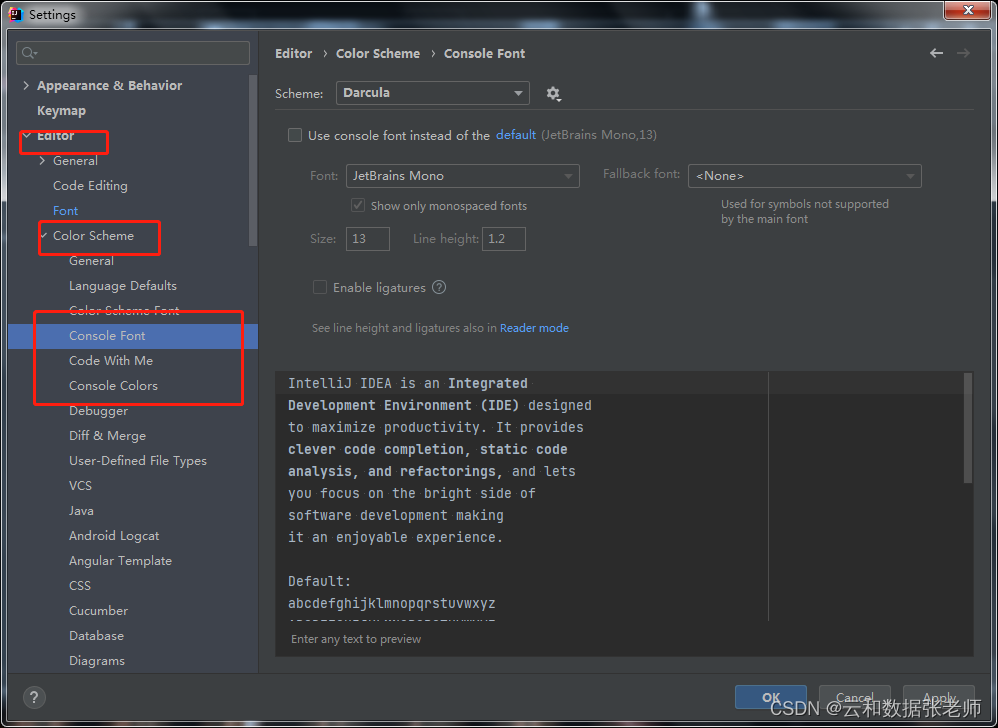Image resolution: width=998 pixels, height=728 pixels.
Task: Open the scheme gear actions menu
Action: point(553,94)
